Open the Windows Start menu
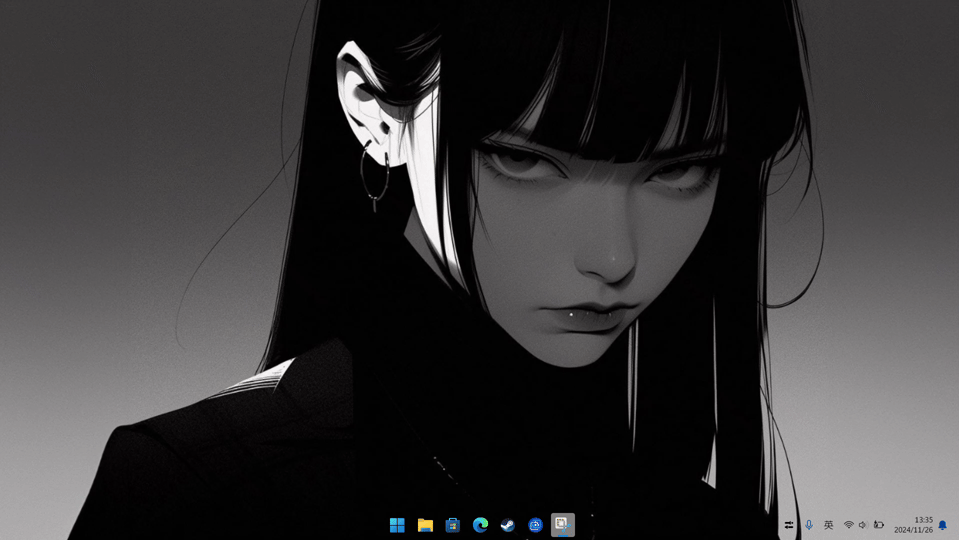This screenshot has height=540, width=959. click(x=397, y=525)
